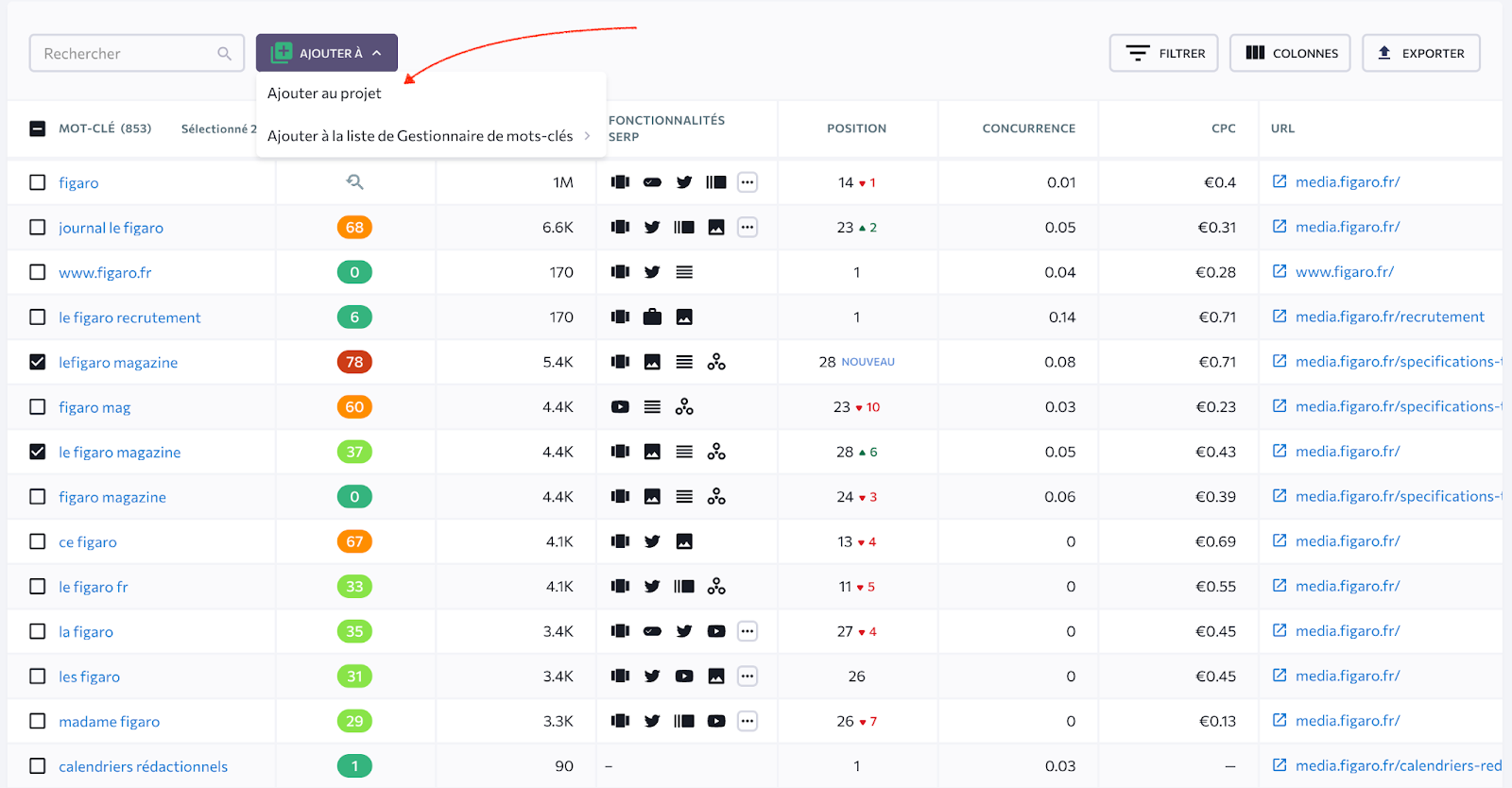Image resolution: width=1512 pixels, height=788 pixels.
Task: Click the FONCTIONNALITÉS SERP column header
Action: tap(666, 128)
